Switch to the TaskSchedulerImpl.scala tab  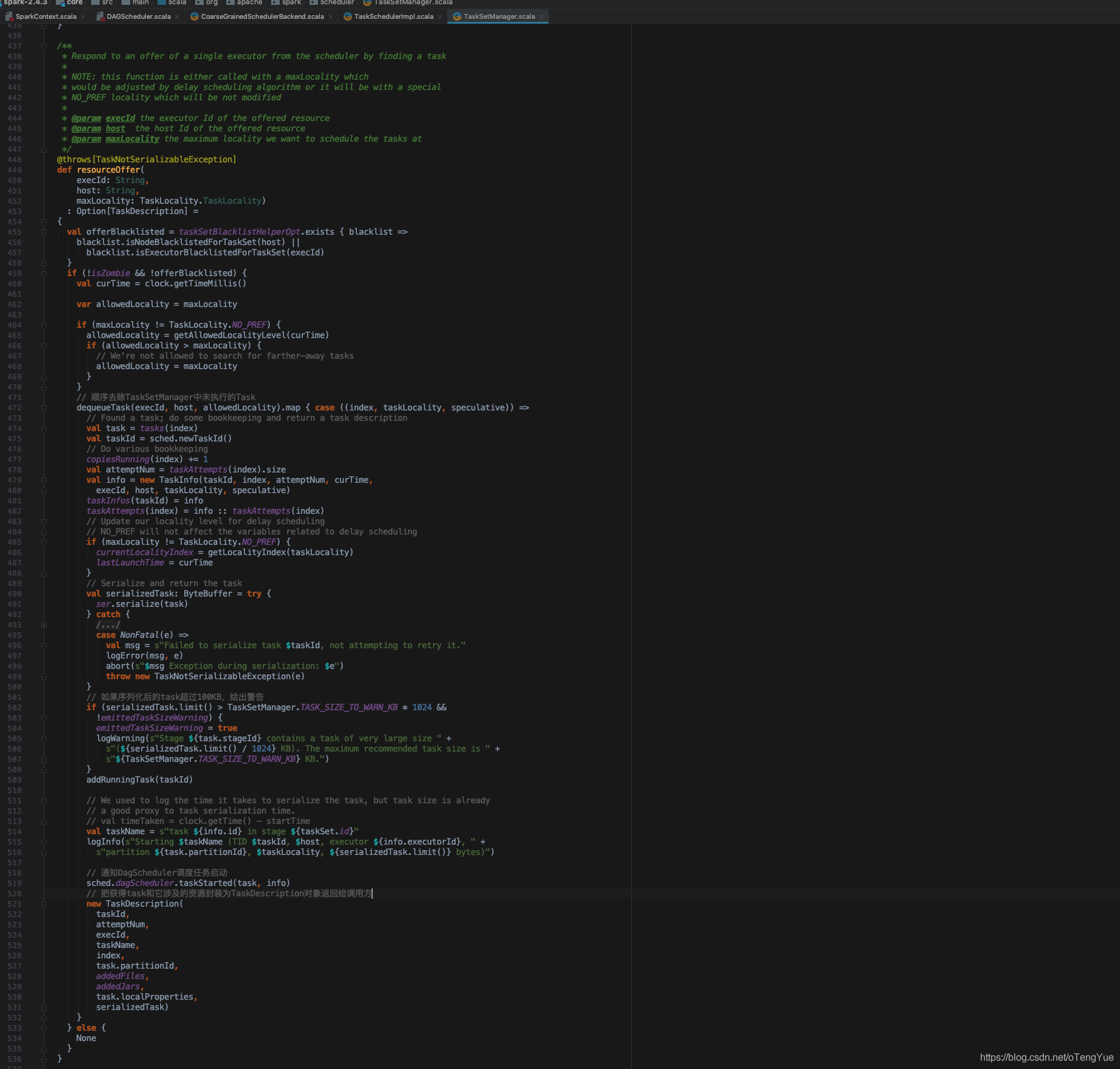pos(393,16)
